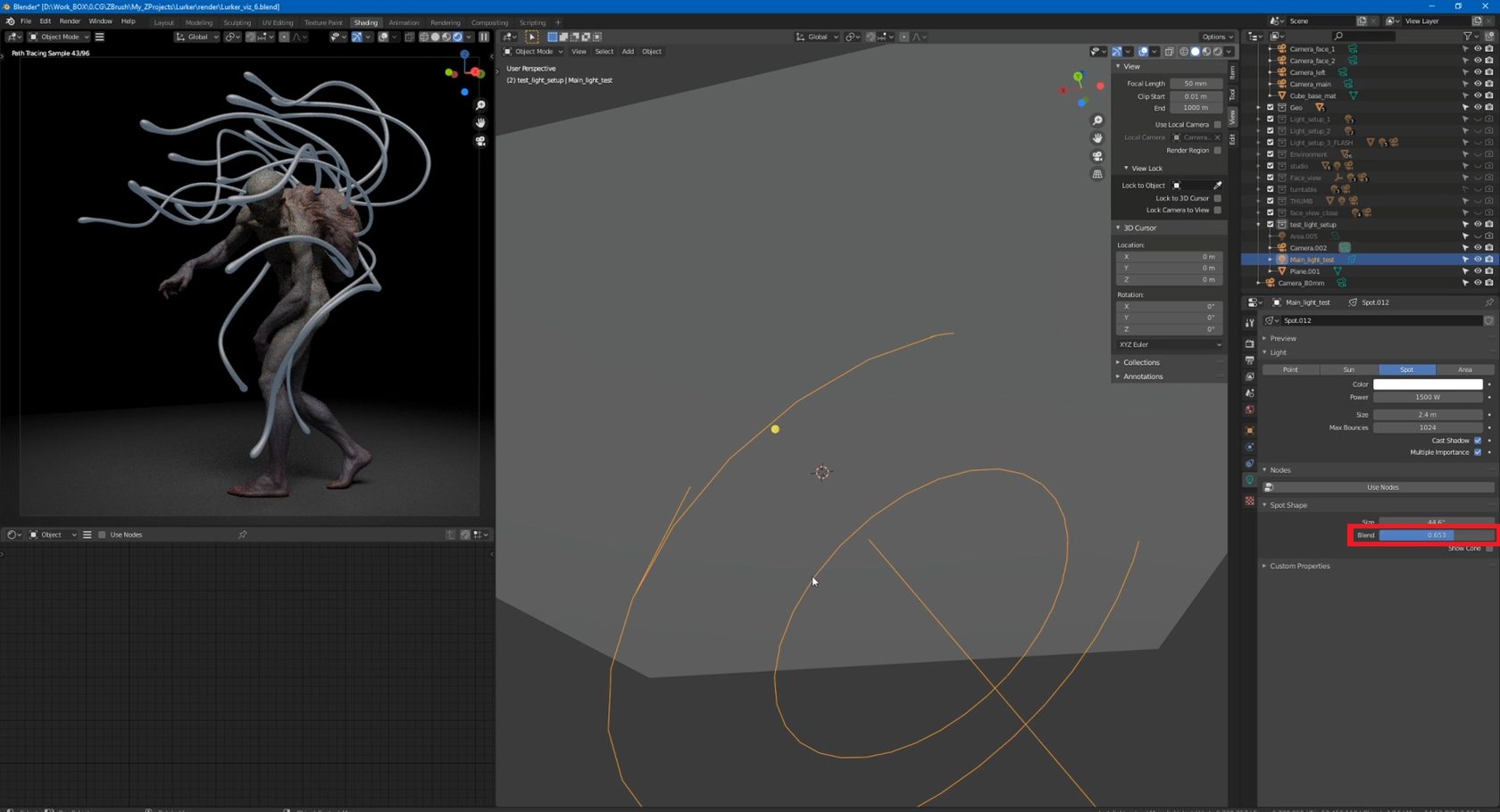Switch orthographic/perspective grid icon in main viewport
Image resolution: width=1500 pixels, height=812 pixels.
click(x=1097, y=174)
